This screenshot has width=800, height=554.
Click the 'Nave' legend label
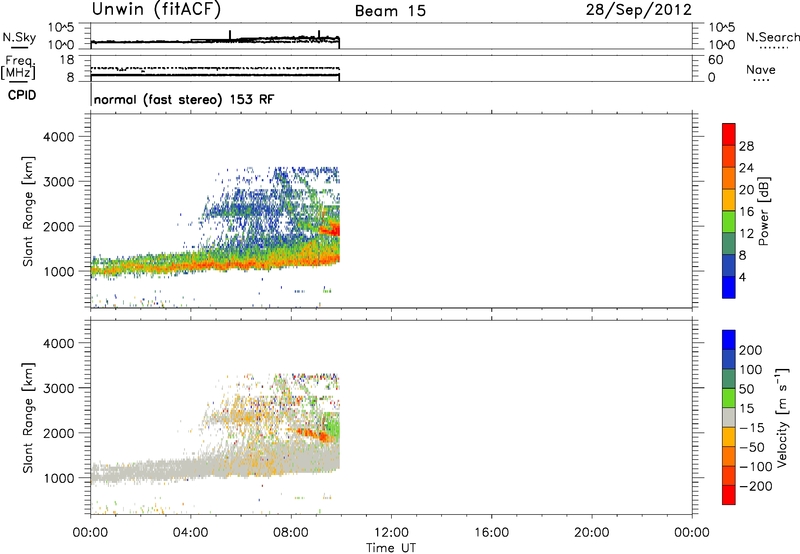[761, 70]
